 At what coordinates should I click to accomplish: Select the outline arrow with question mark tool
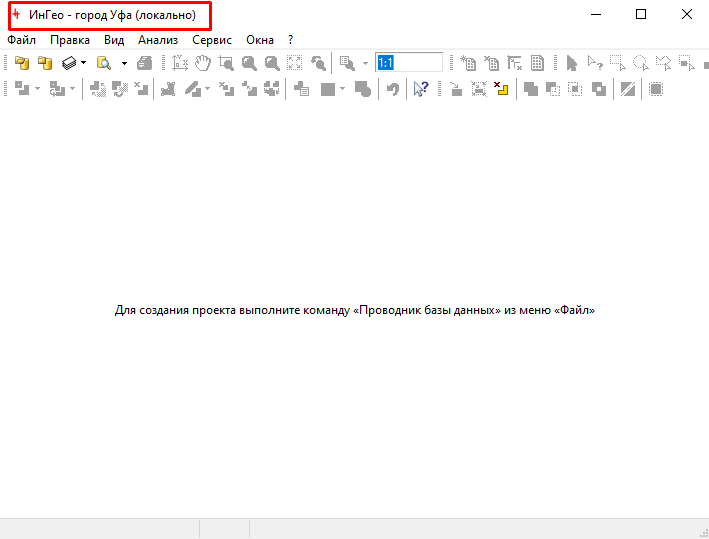(595, 63)
